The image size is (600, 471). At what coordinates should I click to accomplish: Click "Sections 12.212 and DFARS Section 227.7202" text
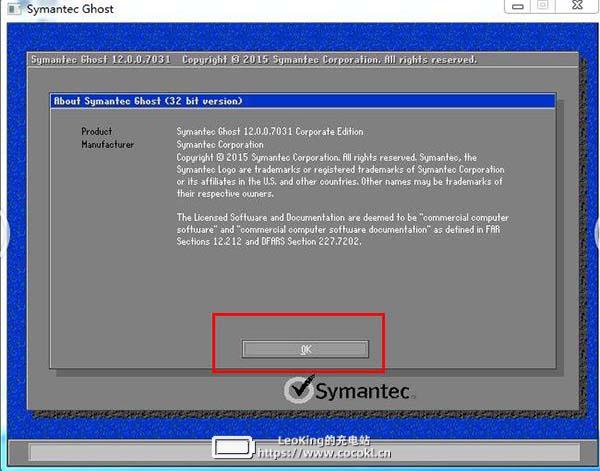(x=269, y=241)
